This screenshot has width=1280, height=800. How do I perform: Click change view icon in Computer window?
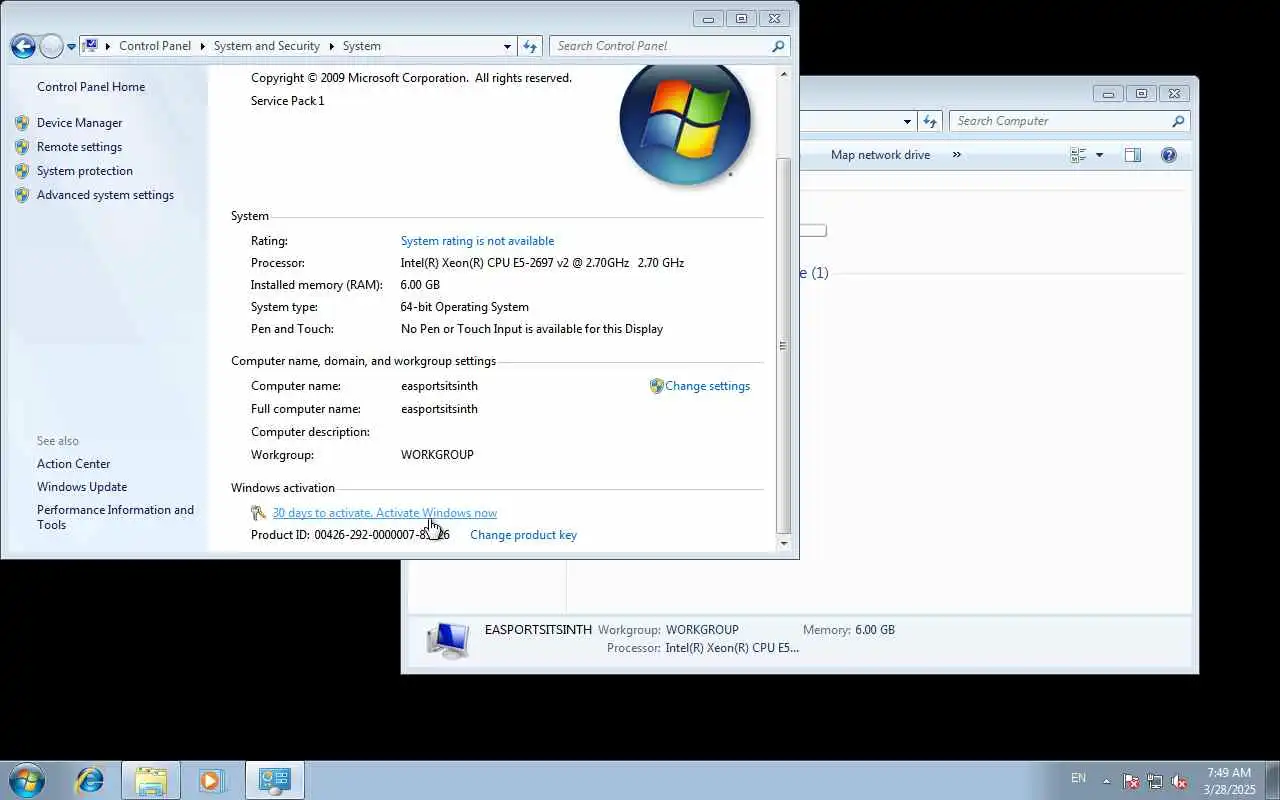click(1078, 155)
